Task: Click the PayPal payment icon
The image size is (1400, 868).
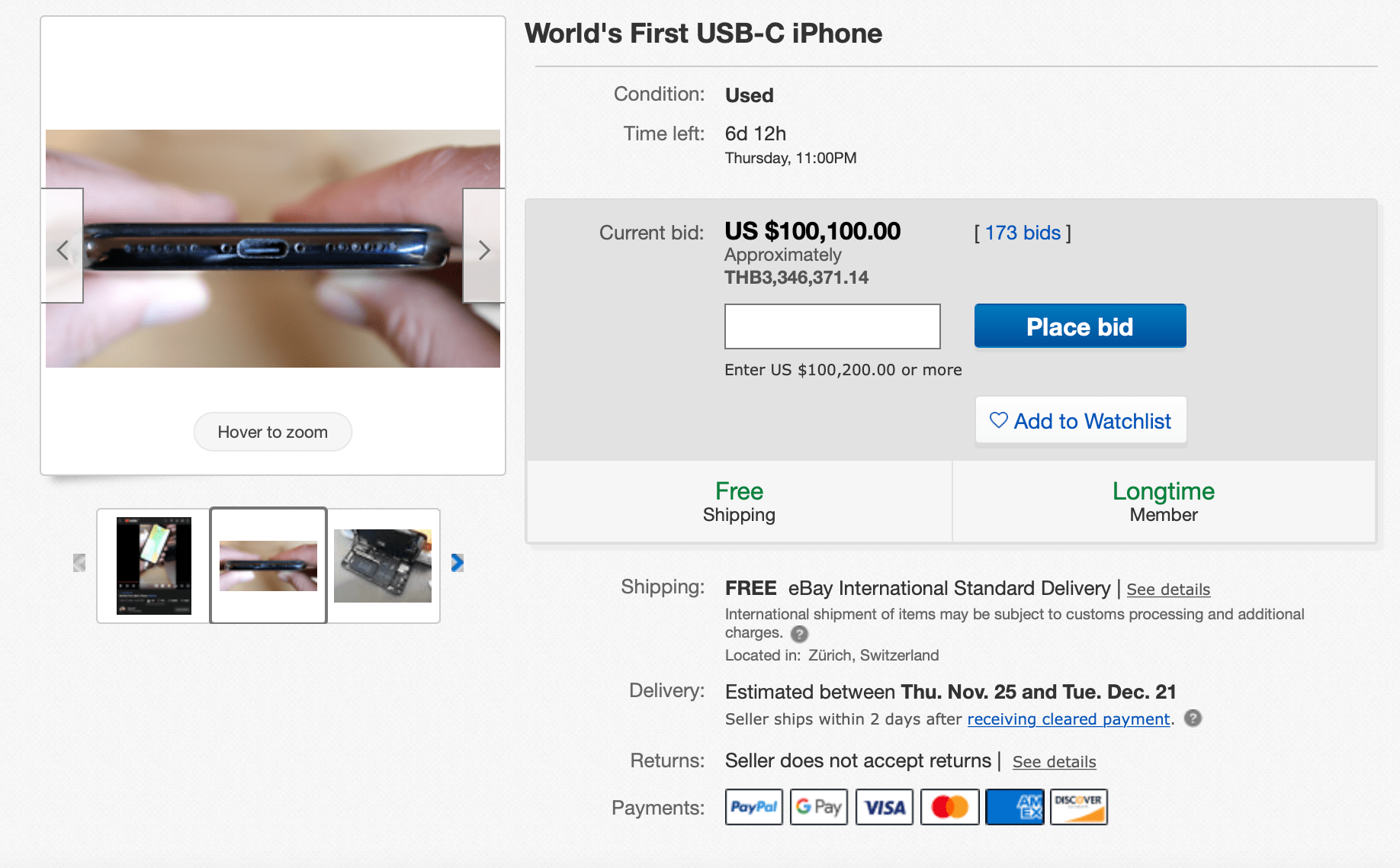Action: click(753, 807)
